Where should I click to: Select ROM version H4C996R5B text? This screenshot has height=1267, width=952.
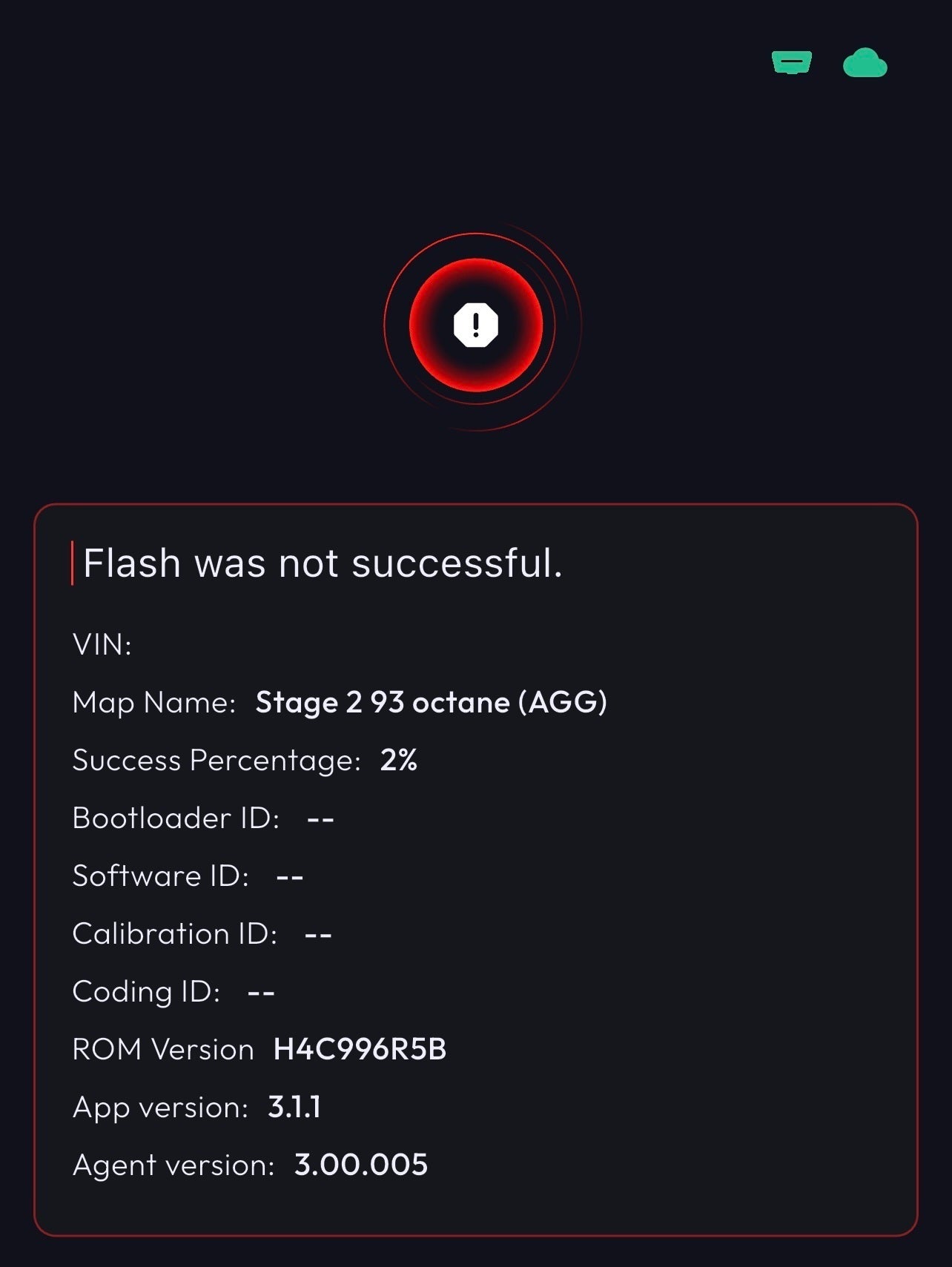[x=360, y=1049]
